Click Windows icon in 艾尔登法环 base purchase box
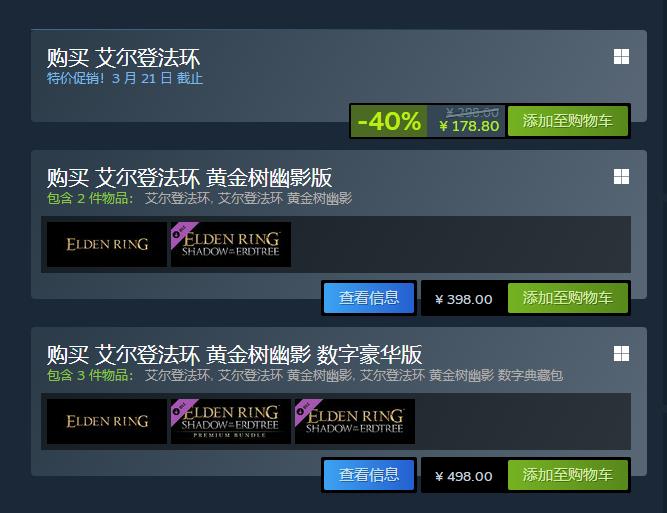This screenshot has height=513, width=667. (621, 57)
